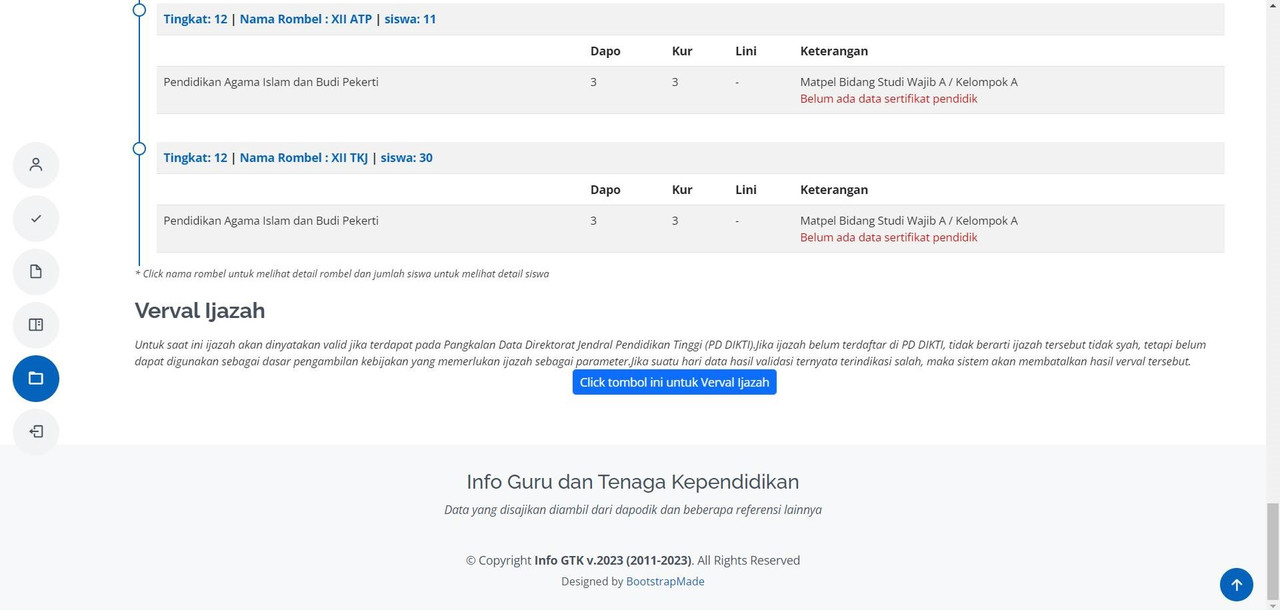
Task: Click red sertifikat pendidik warning in XII TKJ
Action: point(889,238)
